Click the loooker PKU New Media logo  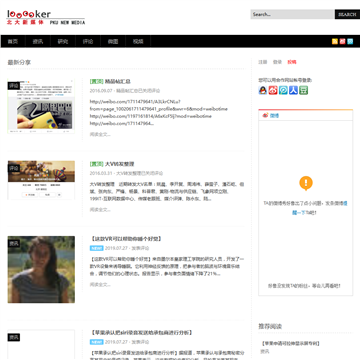tap(46, 17)
